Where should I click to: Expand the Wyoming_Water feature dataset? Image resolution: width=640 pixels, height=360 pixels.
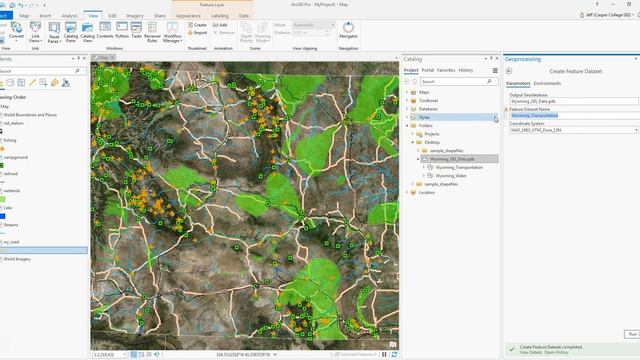pos(424,176)
